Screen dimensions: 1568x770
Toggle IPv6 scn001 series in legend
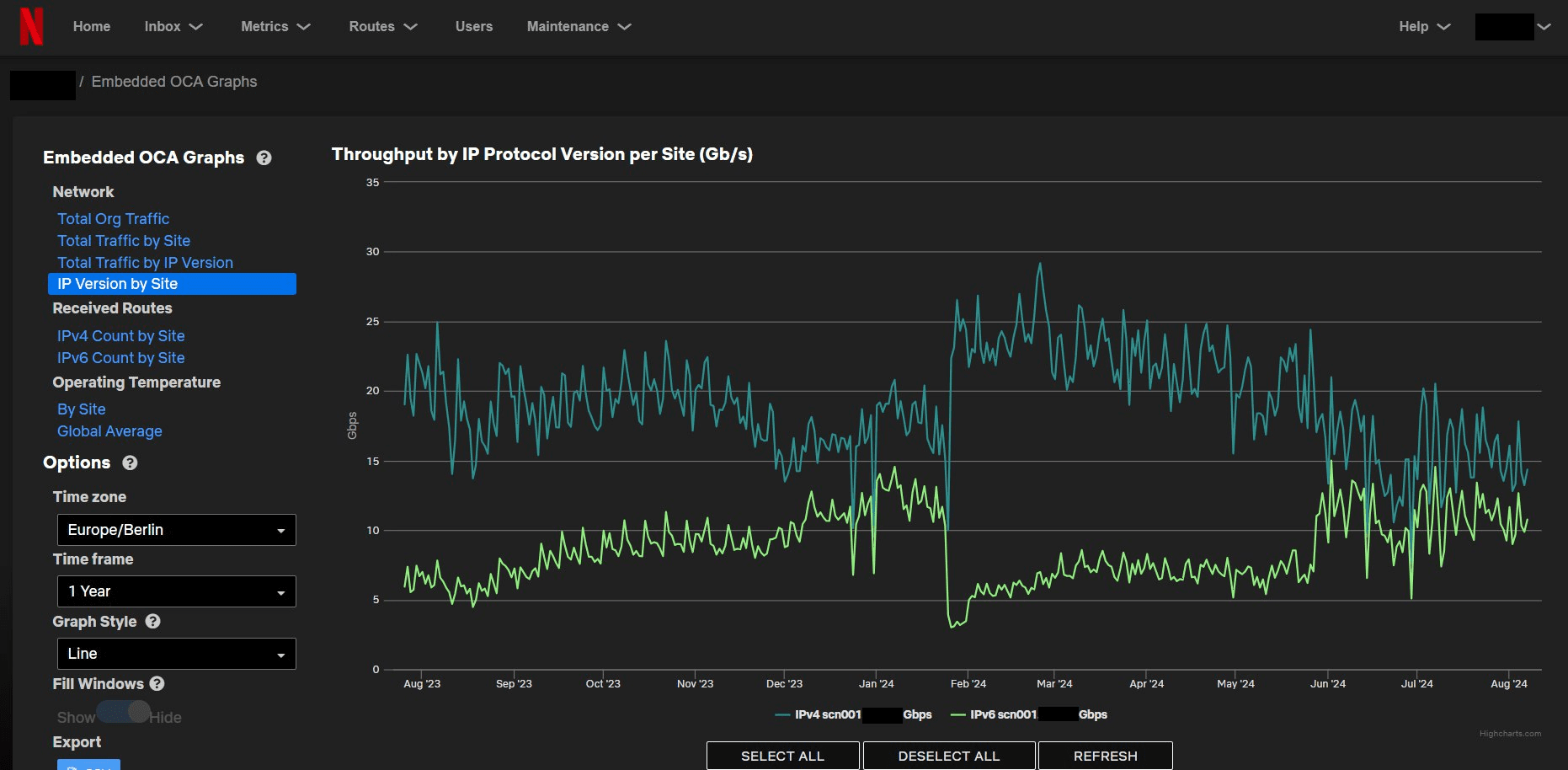coord(1028,714)
